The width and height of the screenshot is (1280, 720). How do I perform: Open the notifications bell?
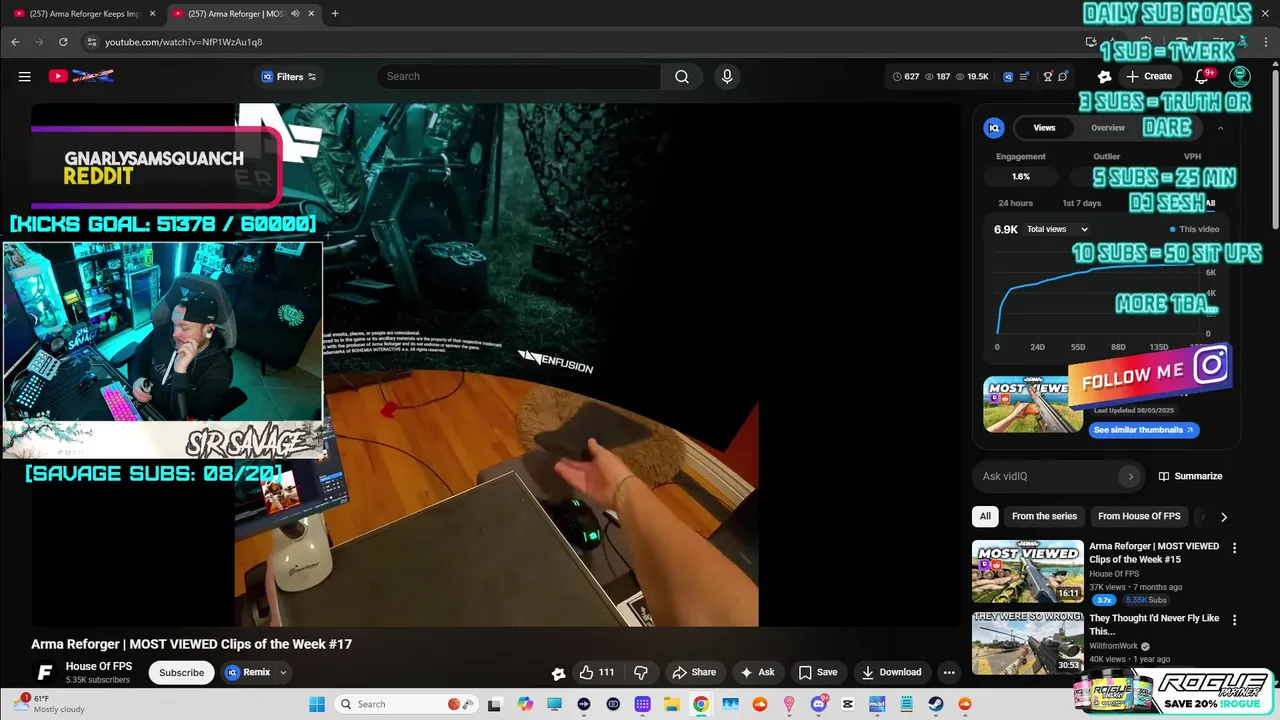click(x=1202, y=76)
